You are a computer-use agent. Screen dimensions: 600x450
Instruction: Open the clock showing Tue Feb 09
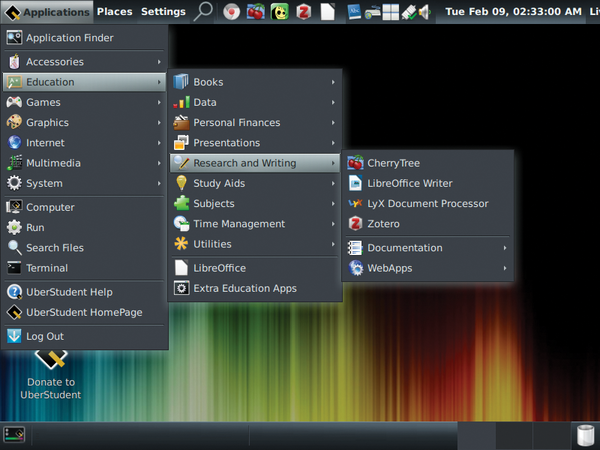pyautogui.click(x=513, y=11)
